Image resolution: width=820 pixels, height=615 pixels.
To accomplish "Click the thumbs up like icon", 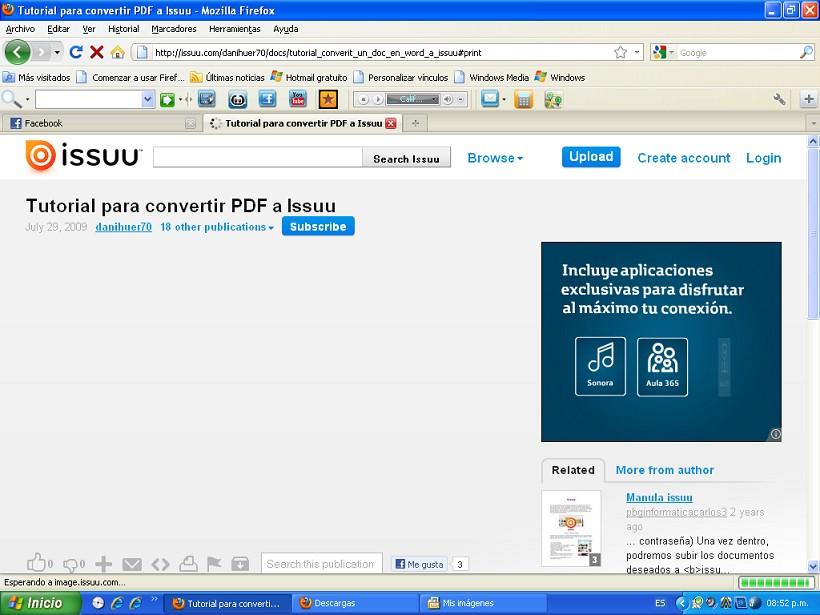I will pos(37,563).
